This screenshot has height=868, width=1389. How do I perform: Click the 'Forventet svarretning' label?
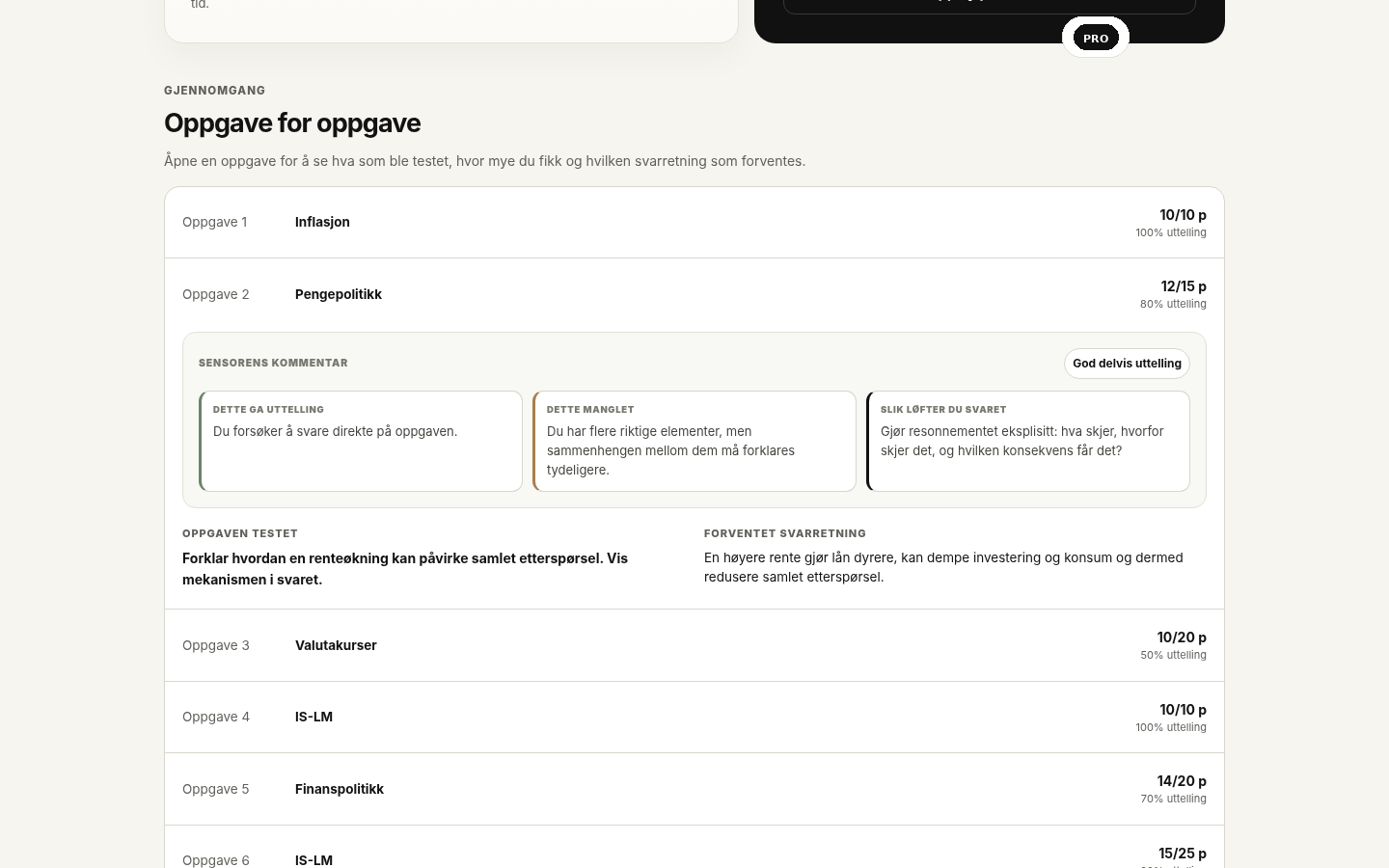tap(785, 533)
